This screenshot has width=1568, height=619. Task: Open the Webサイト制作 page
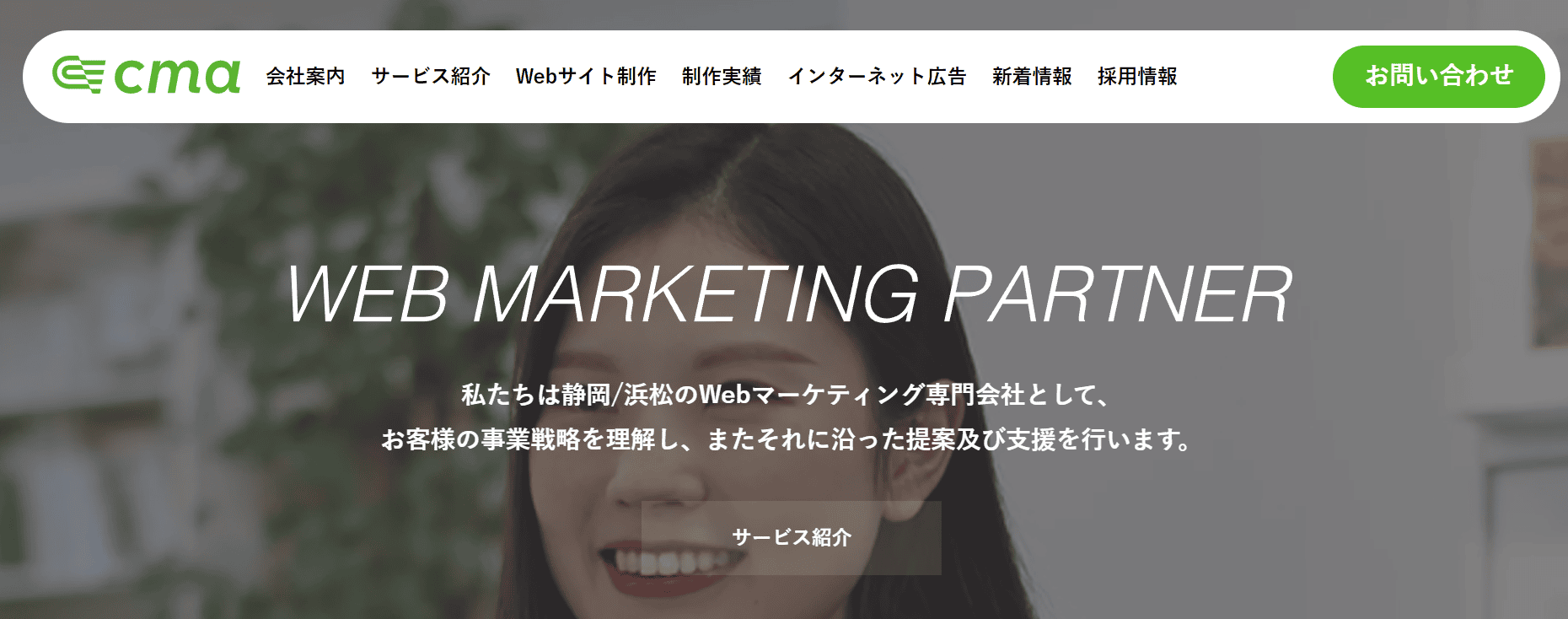pos(586,76)
